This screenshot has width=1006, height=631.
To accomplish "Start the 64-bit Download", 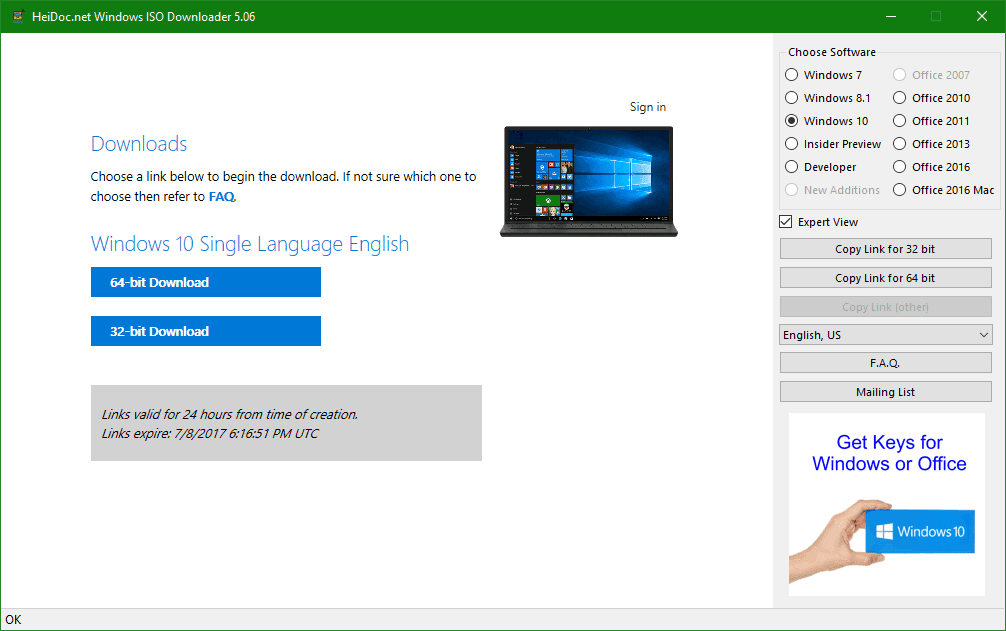I will [206, 282].
